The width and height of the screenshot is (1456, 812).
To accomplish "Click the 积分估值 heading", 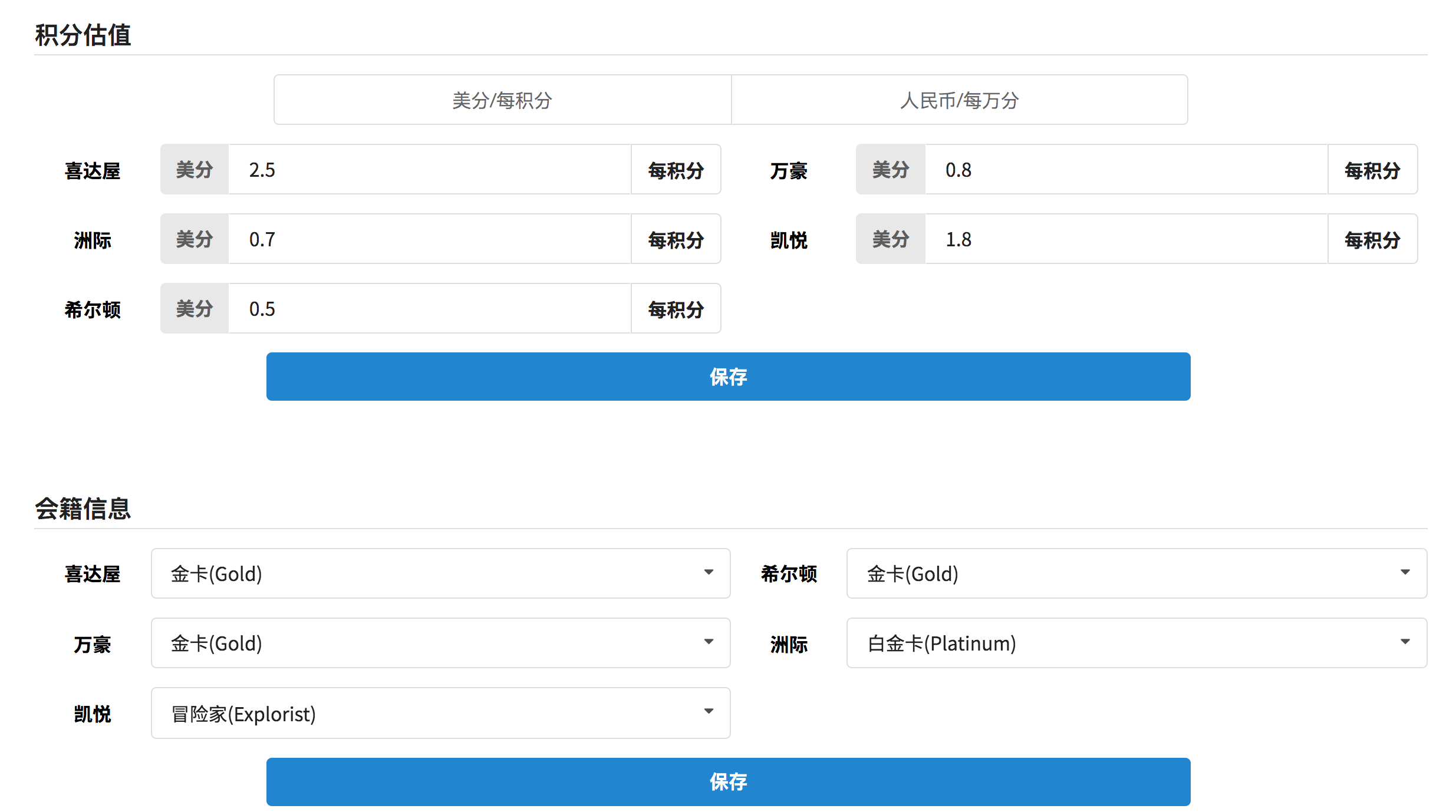I will point(83,35).
